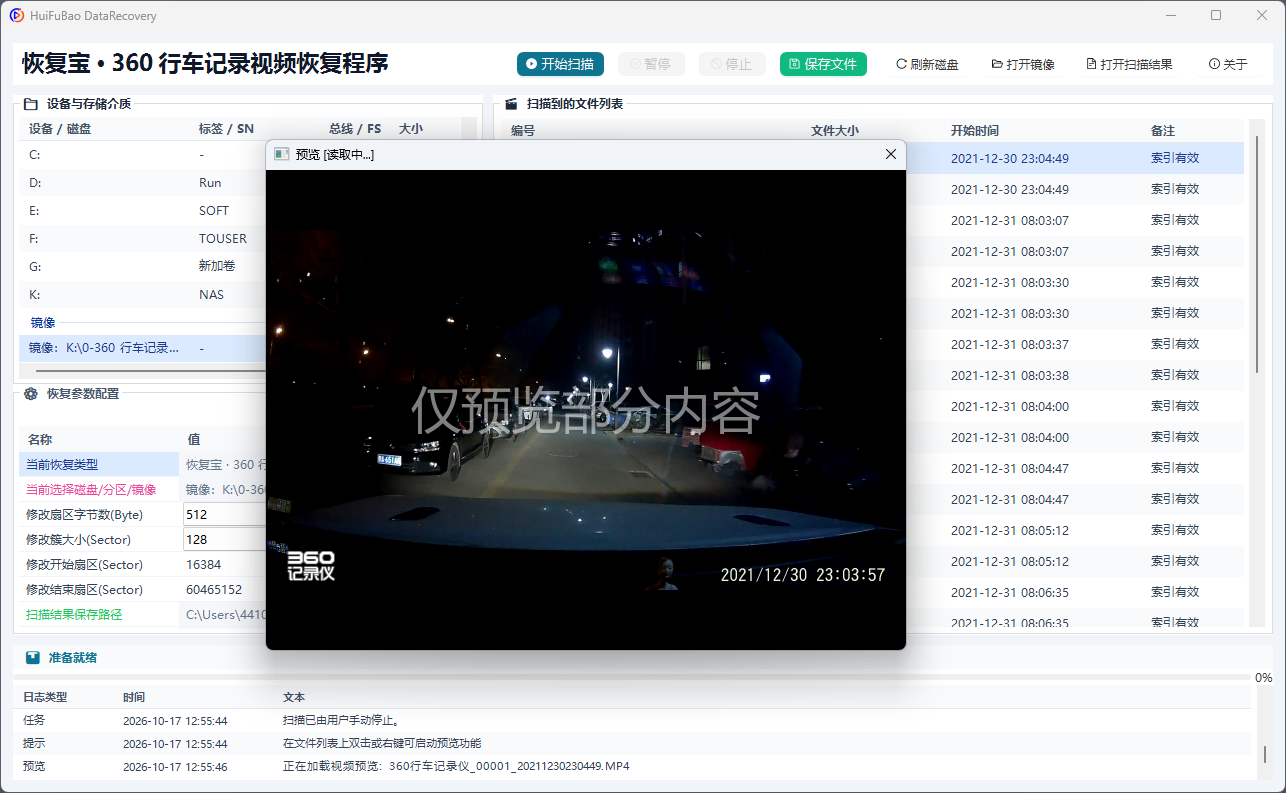Click the 日志类型 log column header
1286x793 pixels.
[x=45, y=697]
